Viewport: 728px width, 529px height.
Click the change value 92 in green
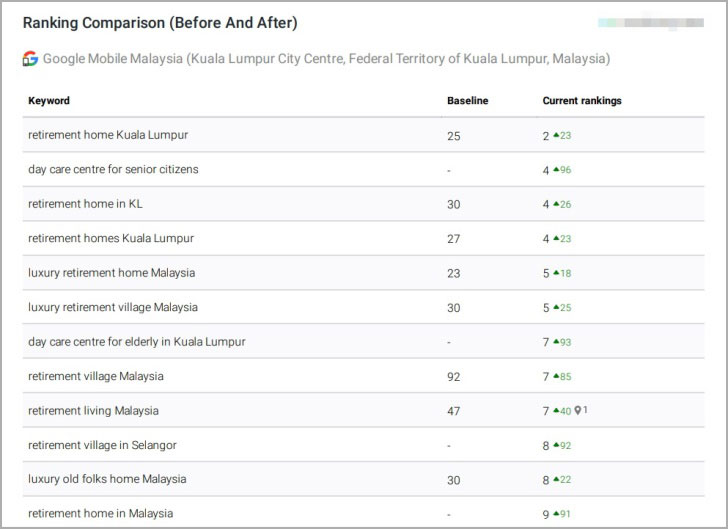566,446
